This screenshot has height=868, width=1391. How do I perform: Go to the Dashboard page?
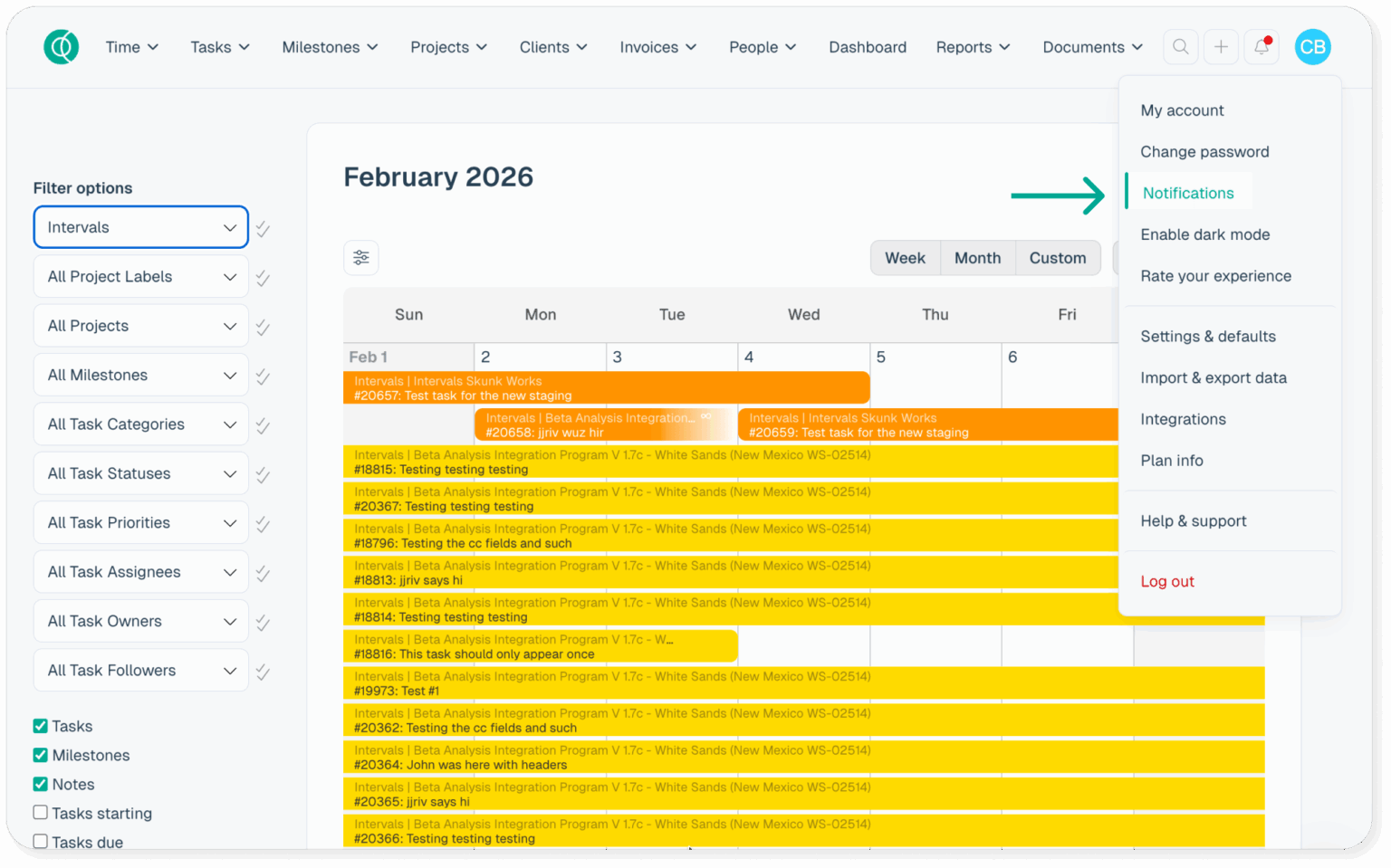click(868, 47)
